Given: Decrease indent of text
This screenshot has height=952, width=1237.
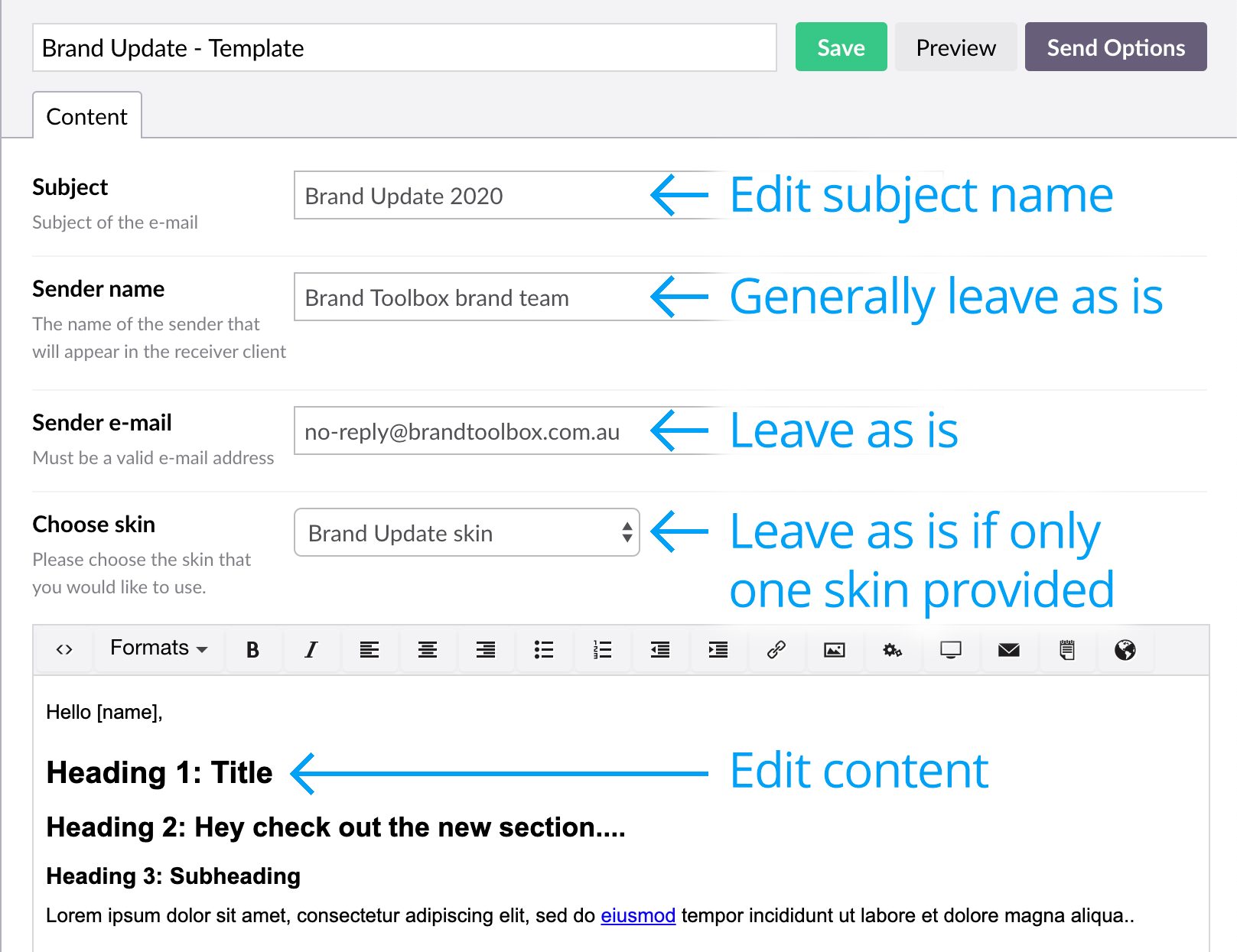Looking at the screenshot, I should (660, 650).
